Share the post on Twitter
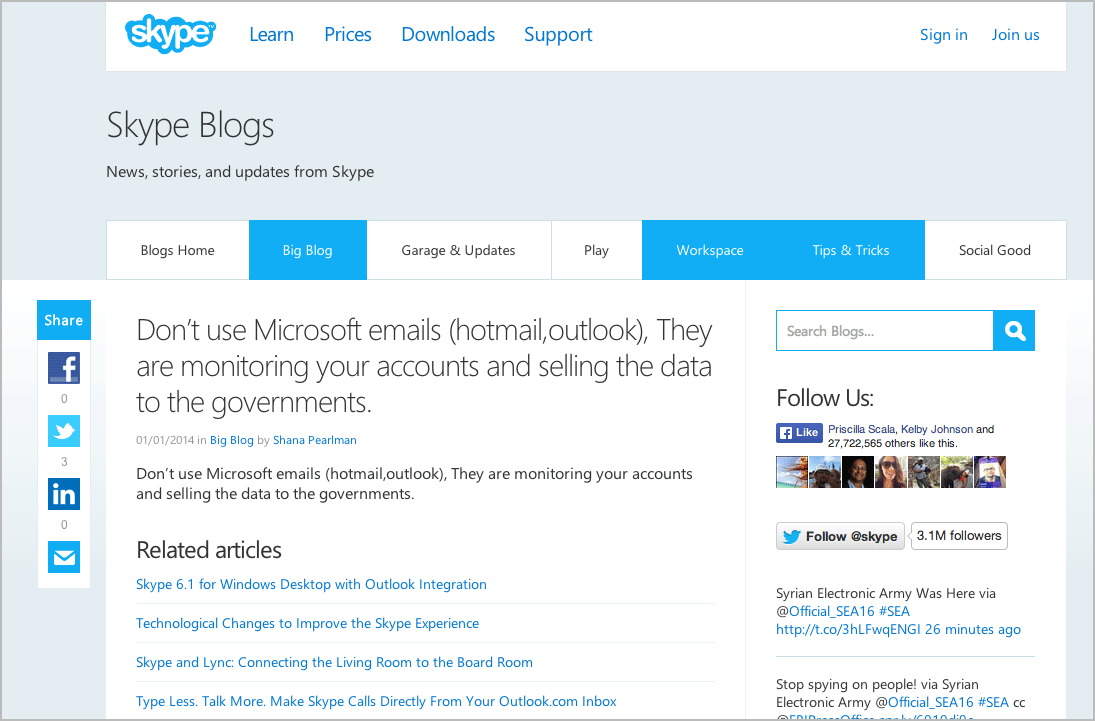 pyautogui.click(x=64, y=431)
